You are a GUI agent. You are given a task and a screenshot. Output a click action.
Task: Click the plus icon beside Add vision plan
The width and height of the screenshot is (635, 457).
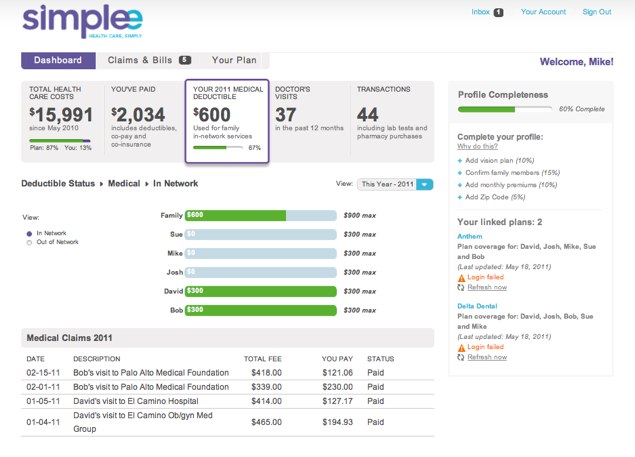tap(460, 160)
